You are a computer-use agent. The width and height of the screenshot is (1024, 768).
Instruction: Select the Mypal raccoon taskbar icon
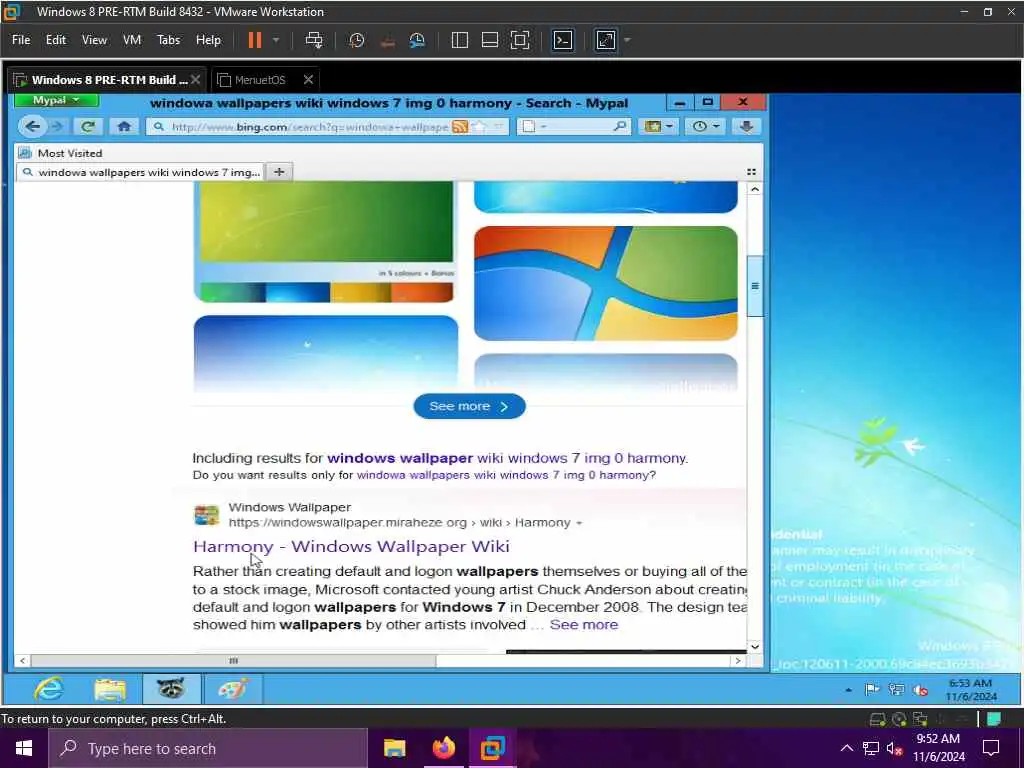(x=171, y=689)
